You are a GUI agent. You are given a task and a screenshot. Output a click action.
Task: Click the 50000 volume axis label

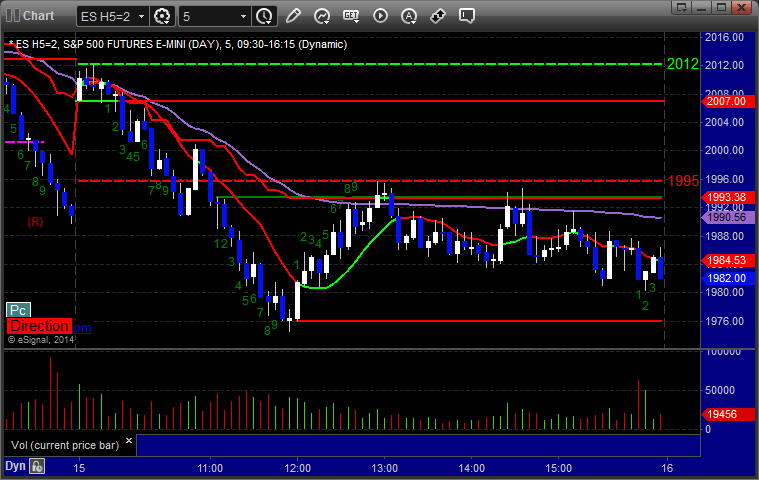[720, 390]
